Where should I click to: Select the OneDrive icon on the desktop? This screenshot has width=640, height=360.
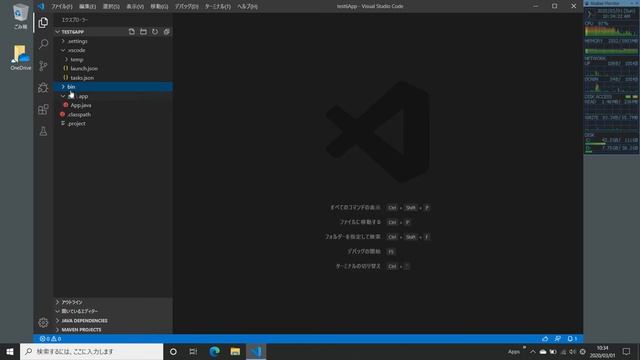click(20, 58)
